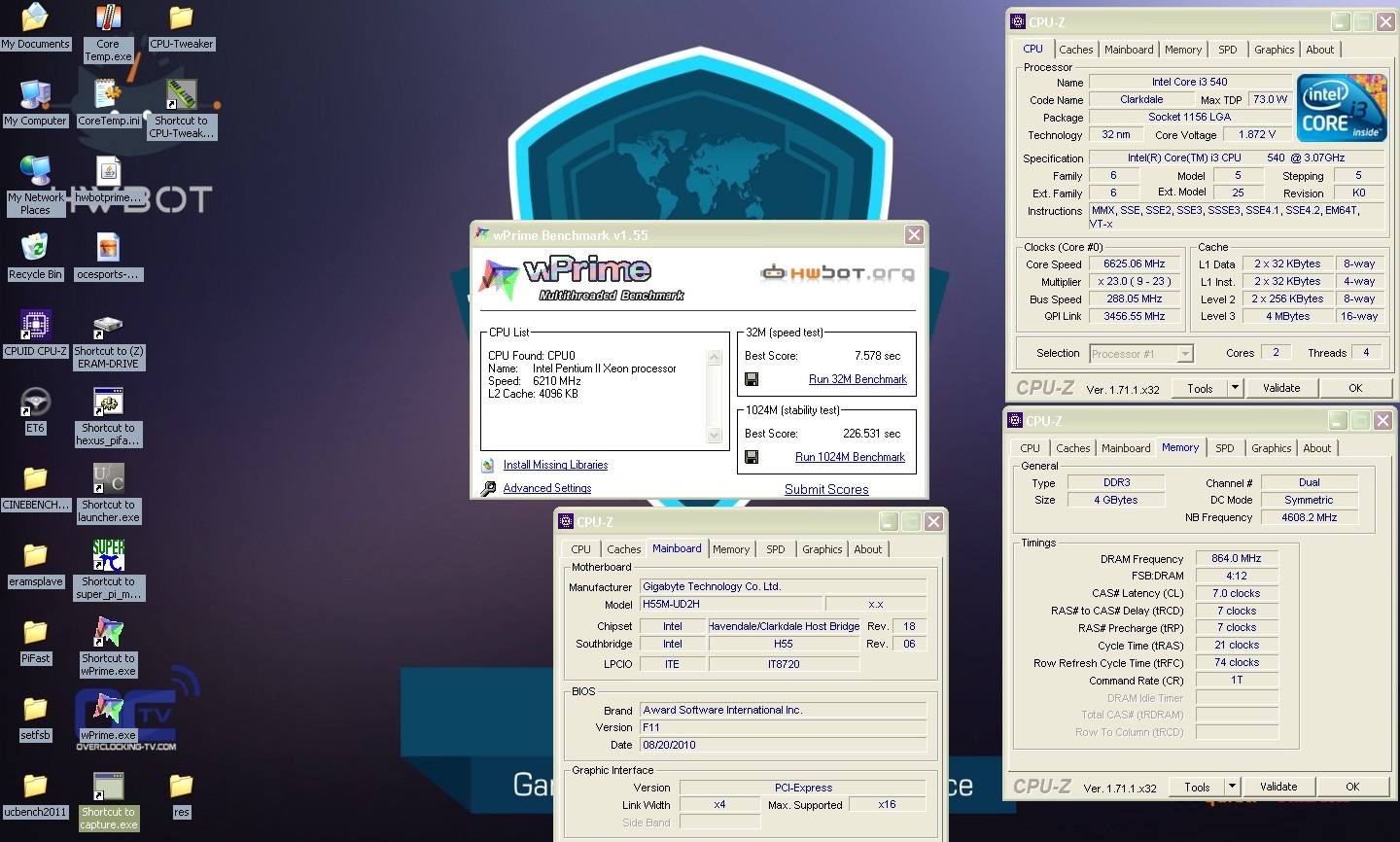The image size is (1400, 842).
Task: Select Shortcut to super_pi_mod icon
Action: tap(108, 571)
